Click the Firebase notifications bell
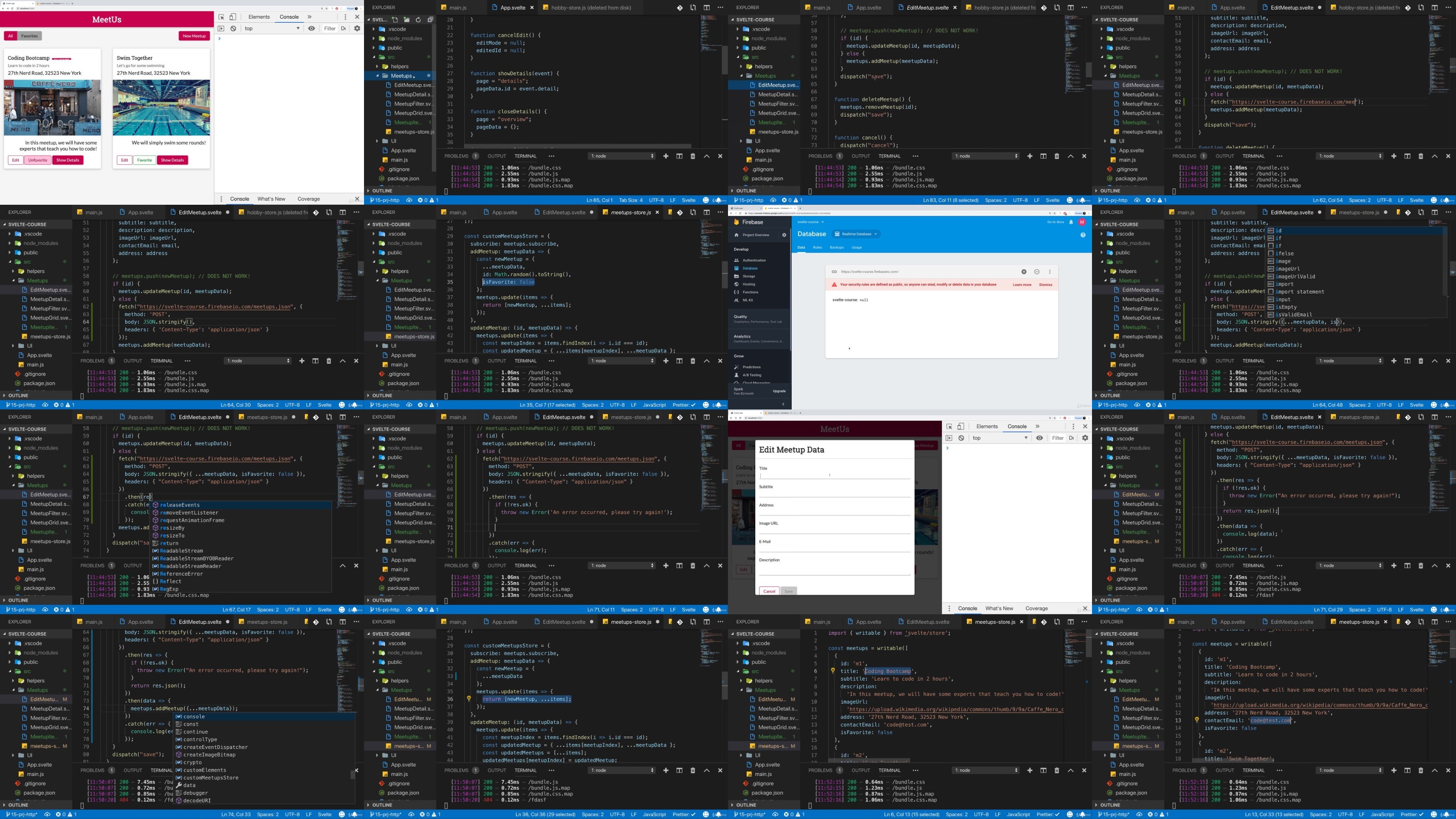This screenshot has height=819, width=1456. [1071, 222]
